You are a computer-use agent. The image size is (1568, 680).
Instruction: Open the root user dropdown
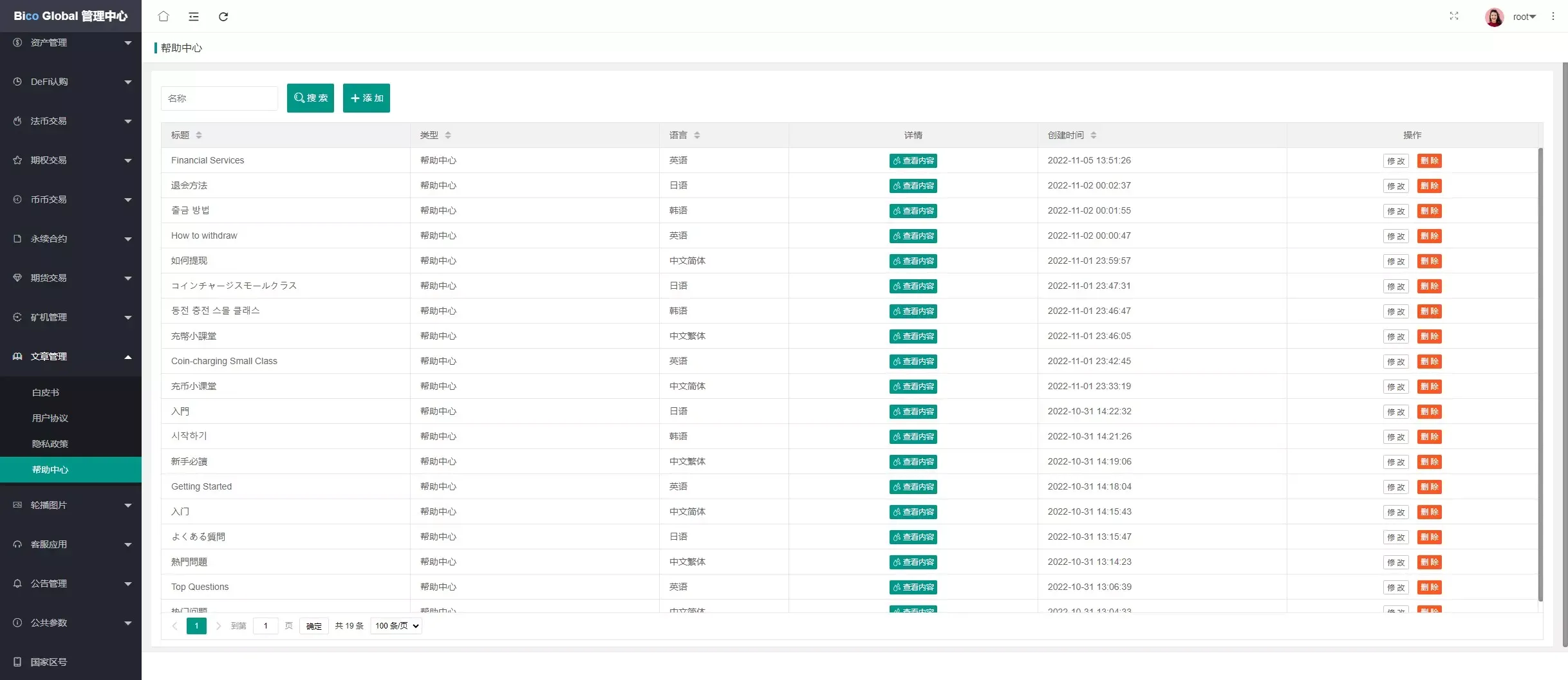click(1524, 17)
